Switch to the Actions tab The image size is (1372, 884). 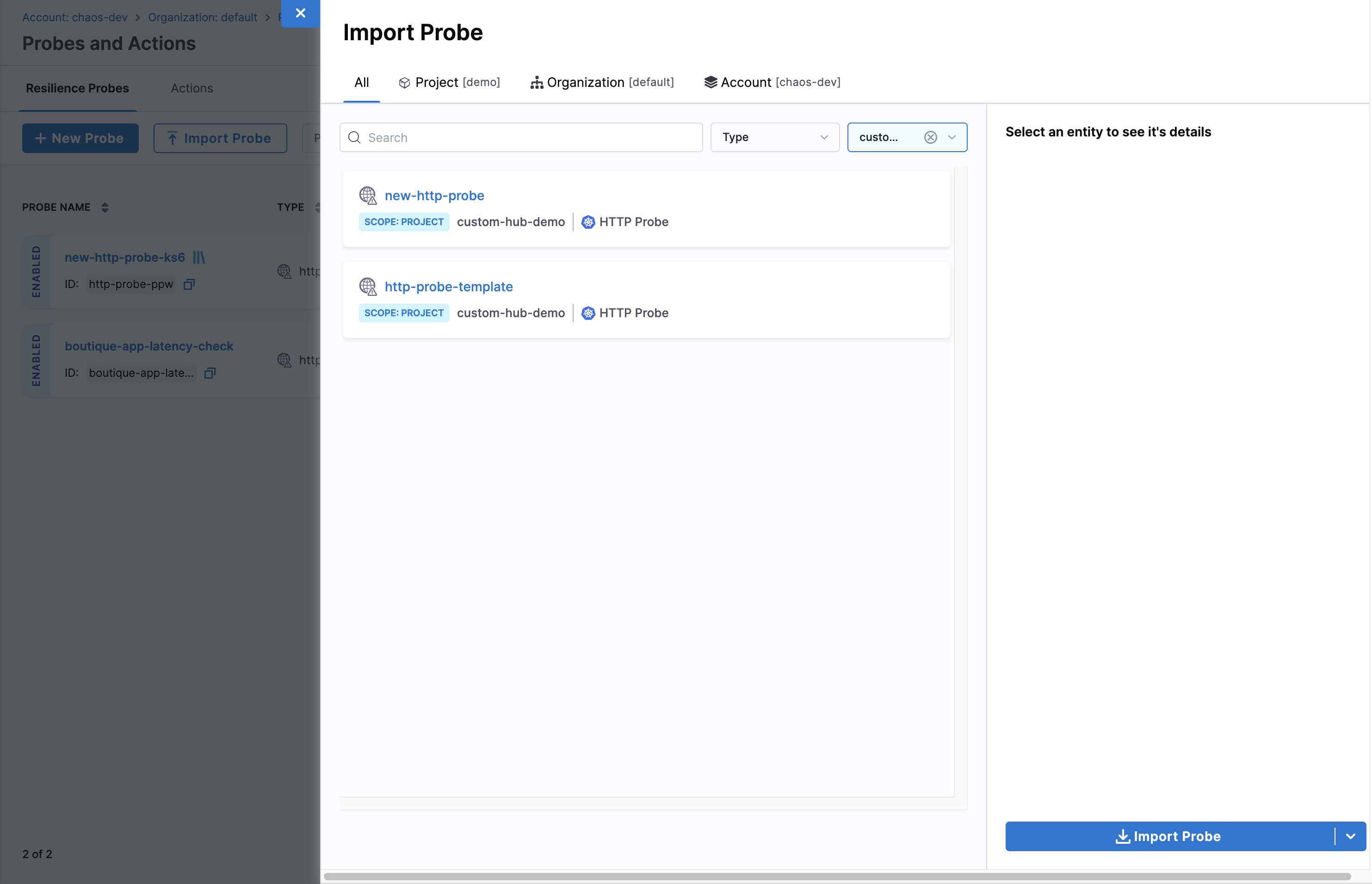(x=191, y=88)
